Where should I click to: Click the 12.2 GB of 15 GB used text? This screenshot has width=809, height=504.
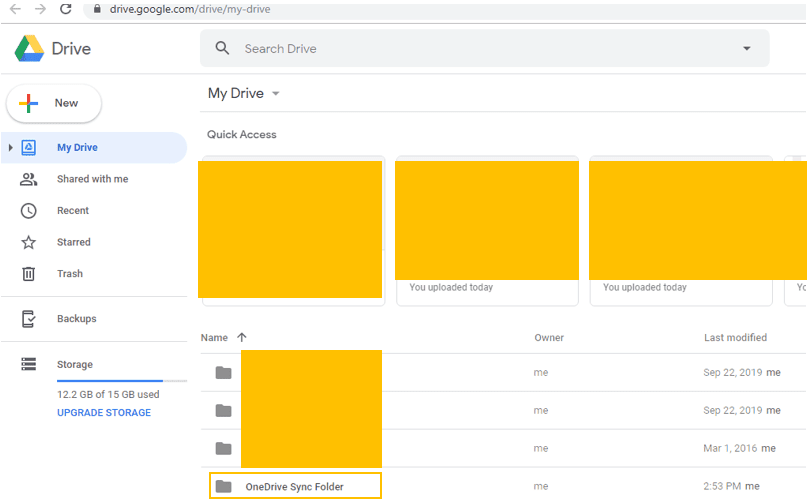point(108,395)
